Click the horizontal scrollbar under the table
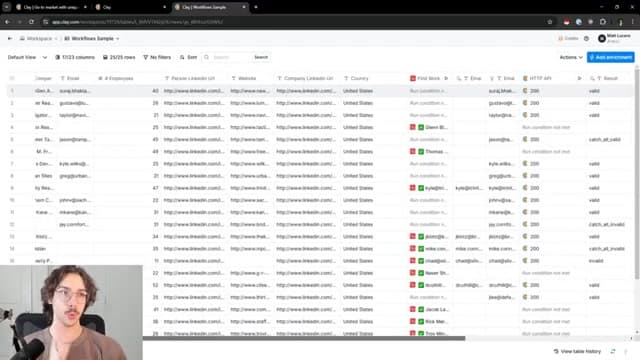640x360 pixels. click(x=304, y=338)
